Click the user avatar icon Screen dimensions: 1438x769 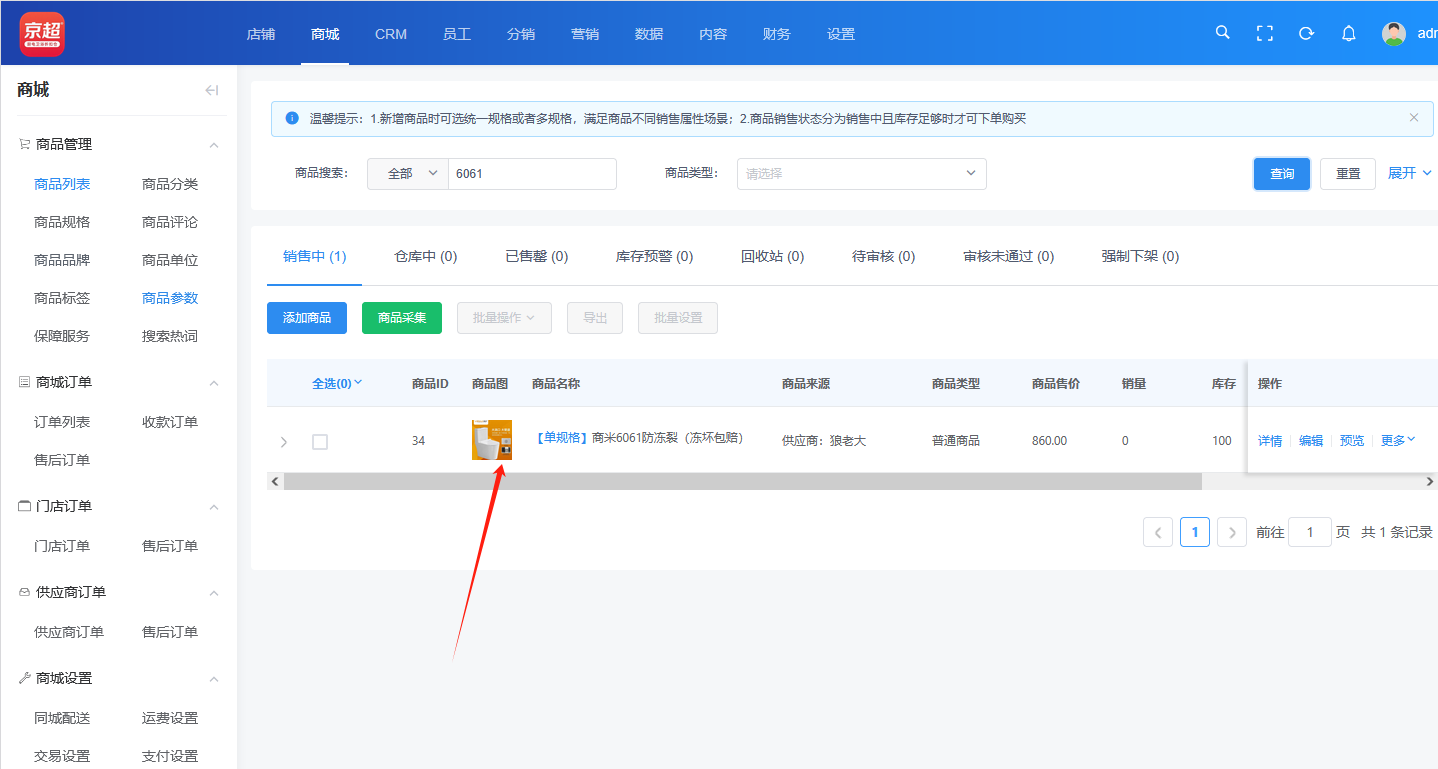pyautogui.click(x=1394, y=33)
